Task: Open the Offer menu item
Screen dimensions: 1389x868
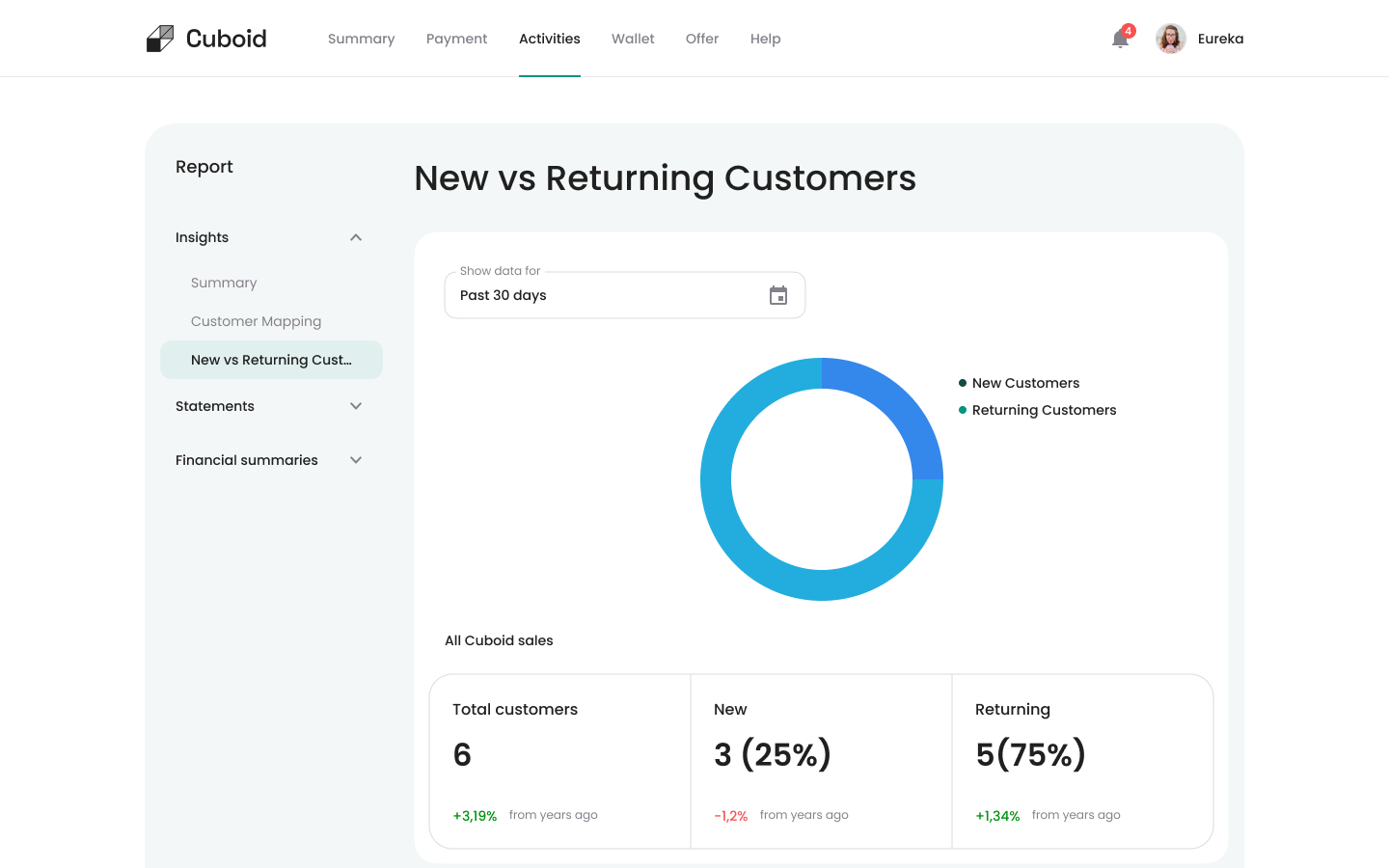Action: tap(701, 39)
